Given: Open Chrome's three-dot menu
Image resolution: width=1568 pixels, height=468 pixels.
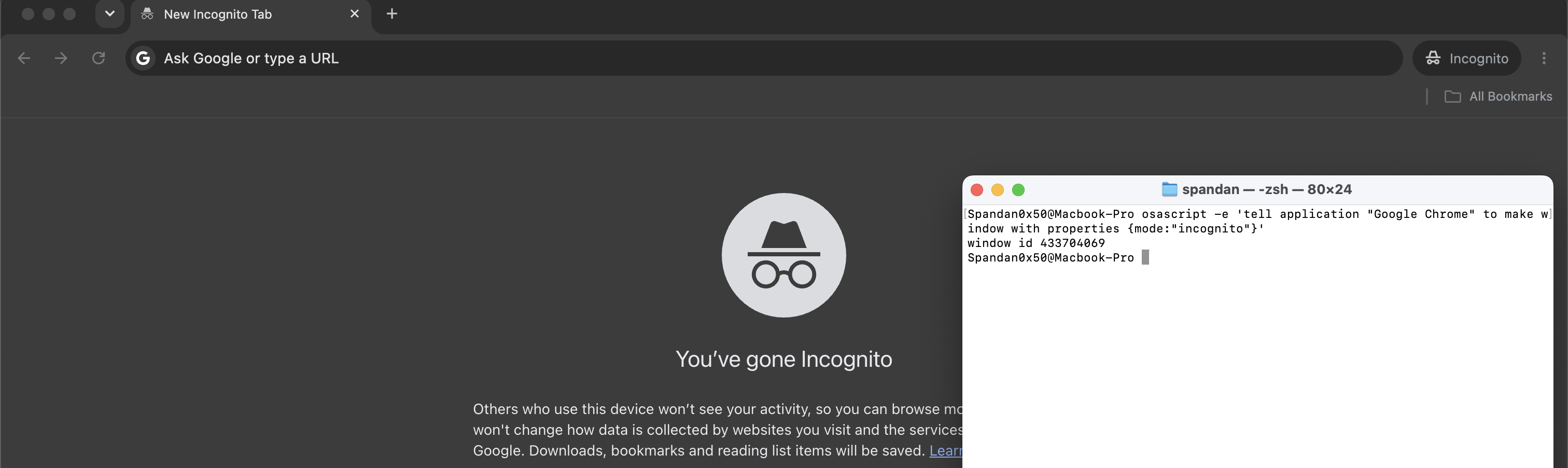Looking at the screenshot, I should (1544, 59).
